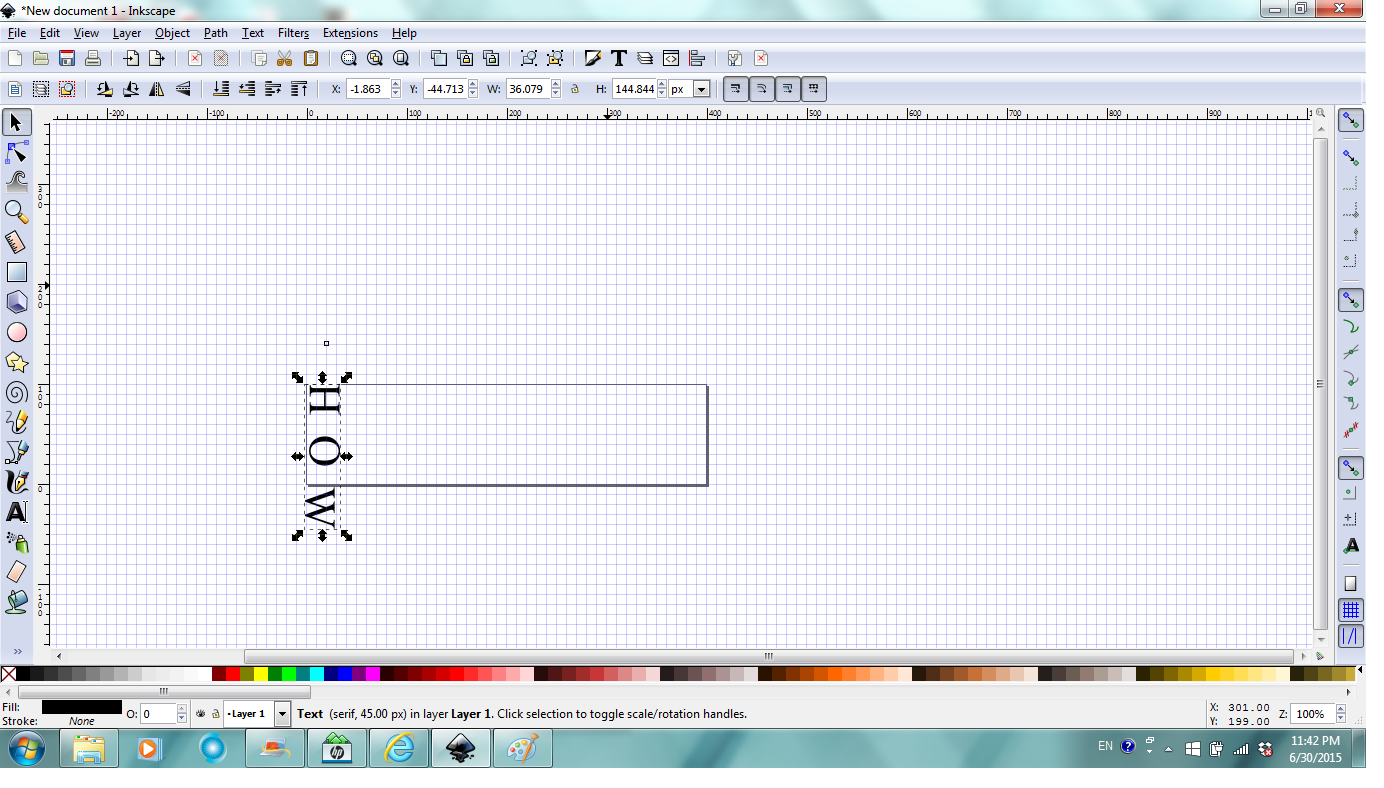Click the Import file icon
Screen dimensions: 1384x788
131,58
